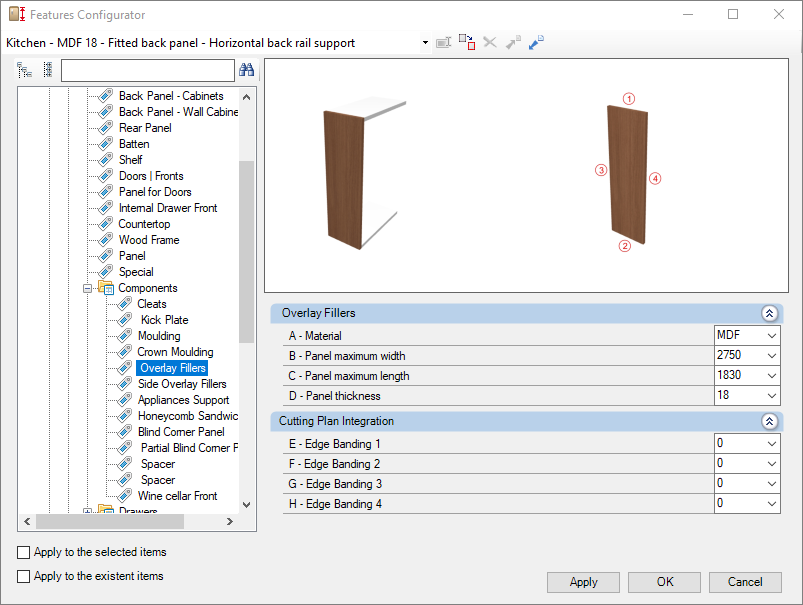Open the Edge Banding 3 dropdown
This screenshot has height=605, width=803.
click(772, 484)
